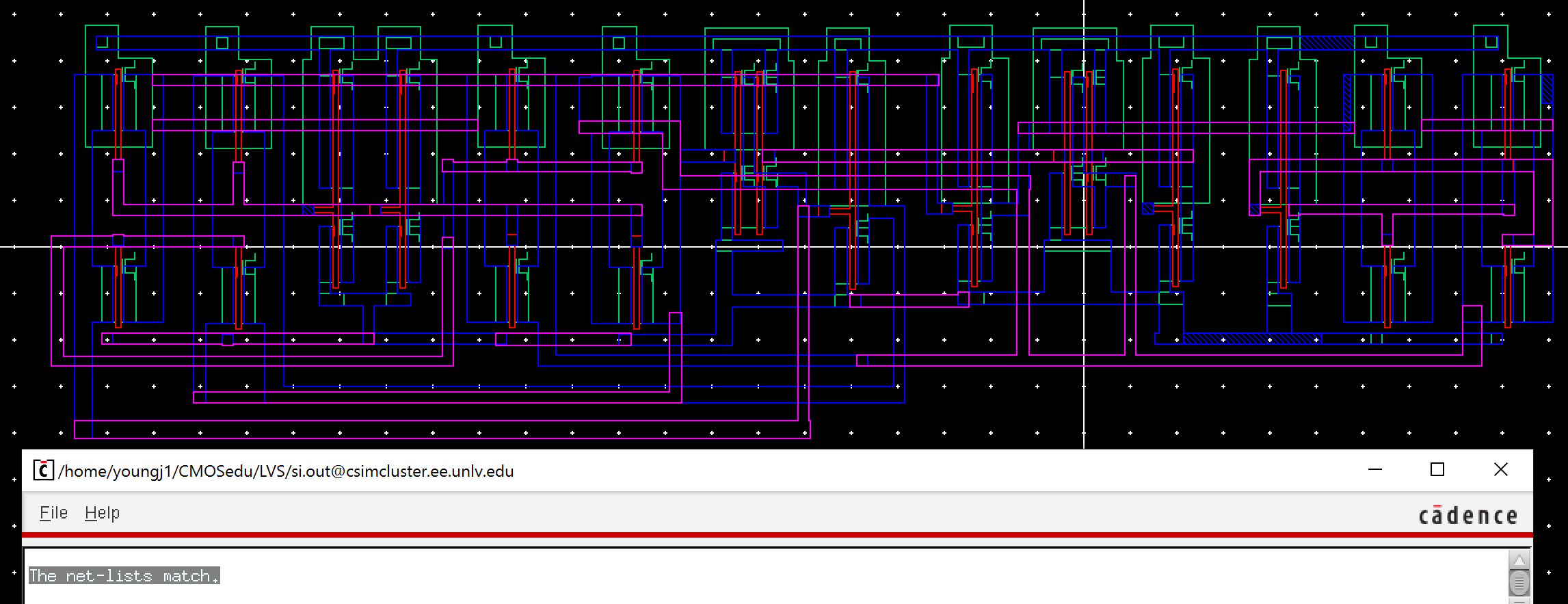
Task: Maximize the si.out LVS output window
Action: (x=1437, y=470)
